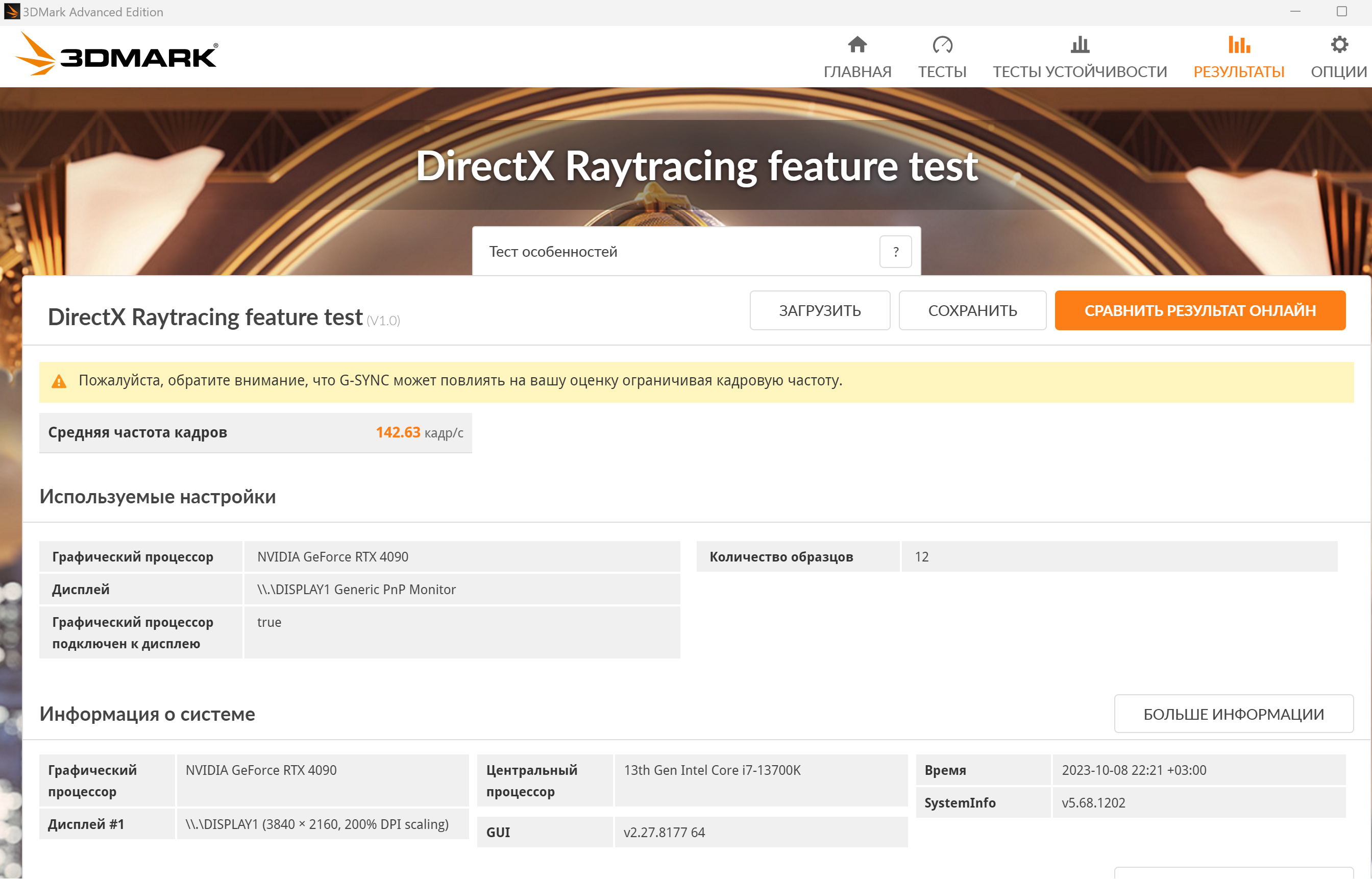
Task: Open the question mark help button
Action: [x=895, y=252]
